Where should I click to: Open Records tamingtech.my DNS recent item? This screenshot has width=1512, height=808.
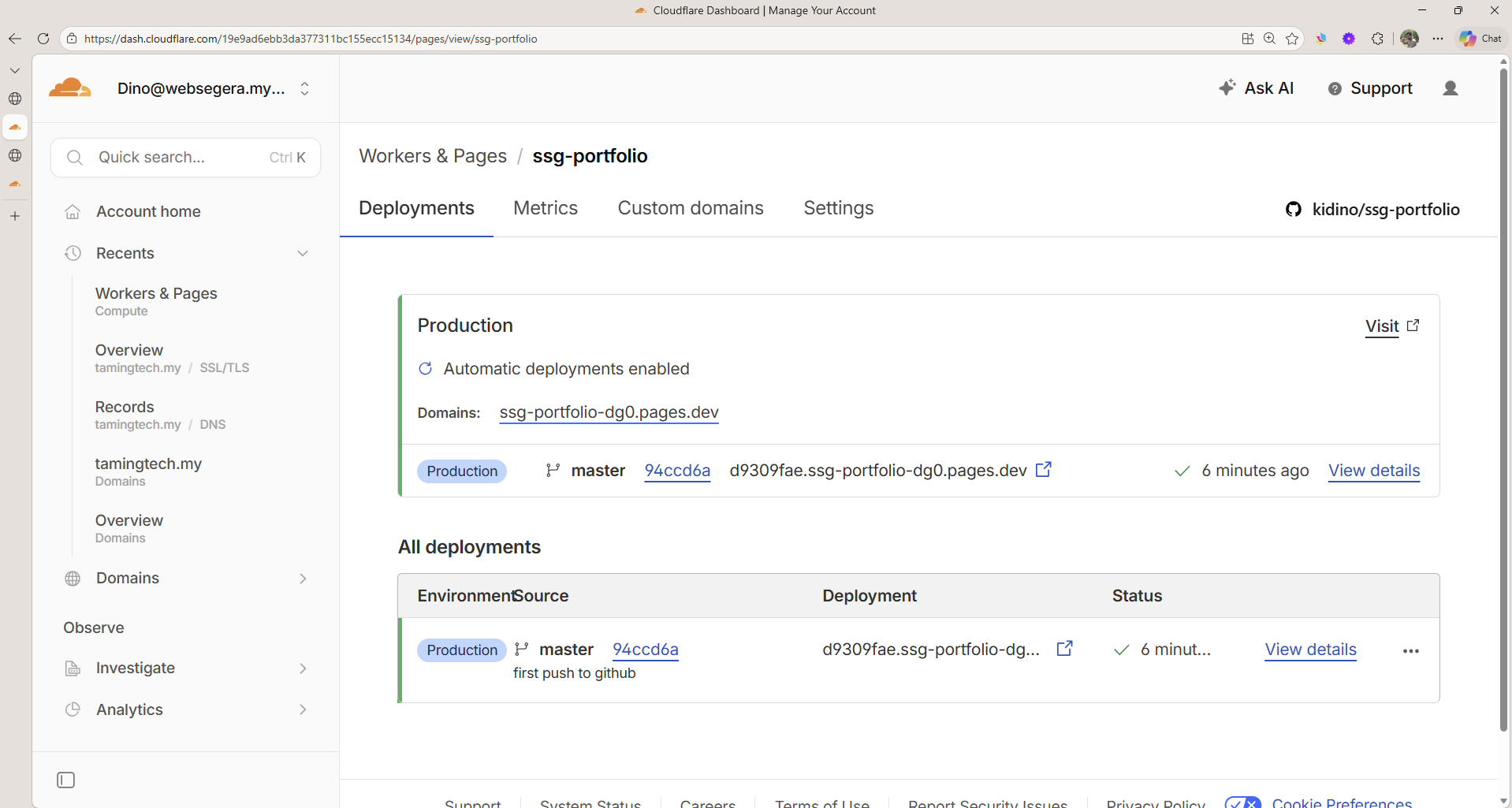coord(160,415)
